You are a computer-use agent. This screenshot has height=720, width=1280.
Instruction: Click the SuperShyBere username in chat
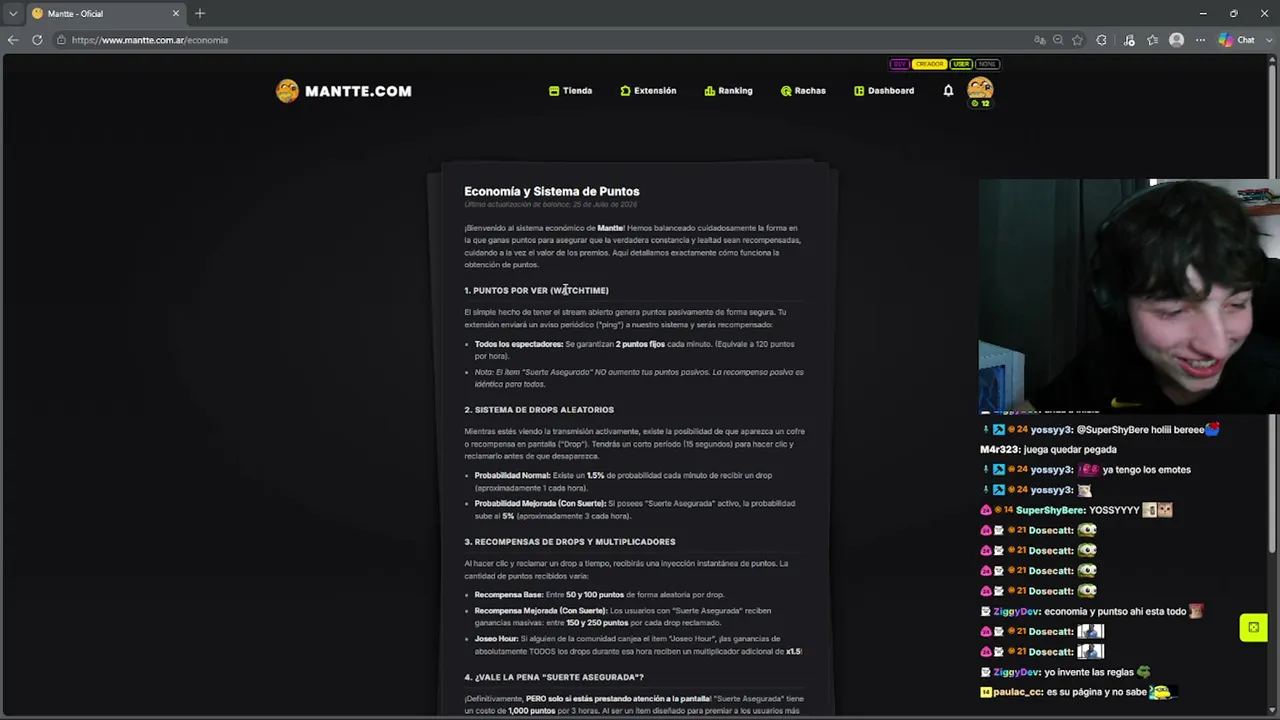tap(1050, 510)
